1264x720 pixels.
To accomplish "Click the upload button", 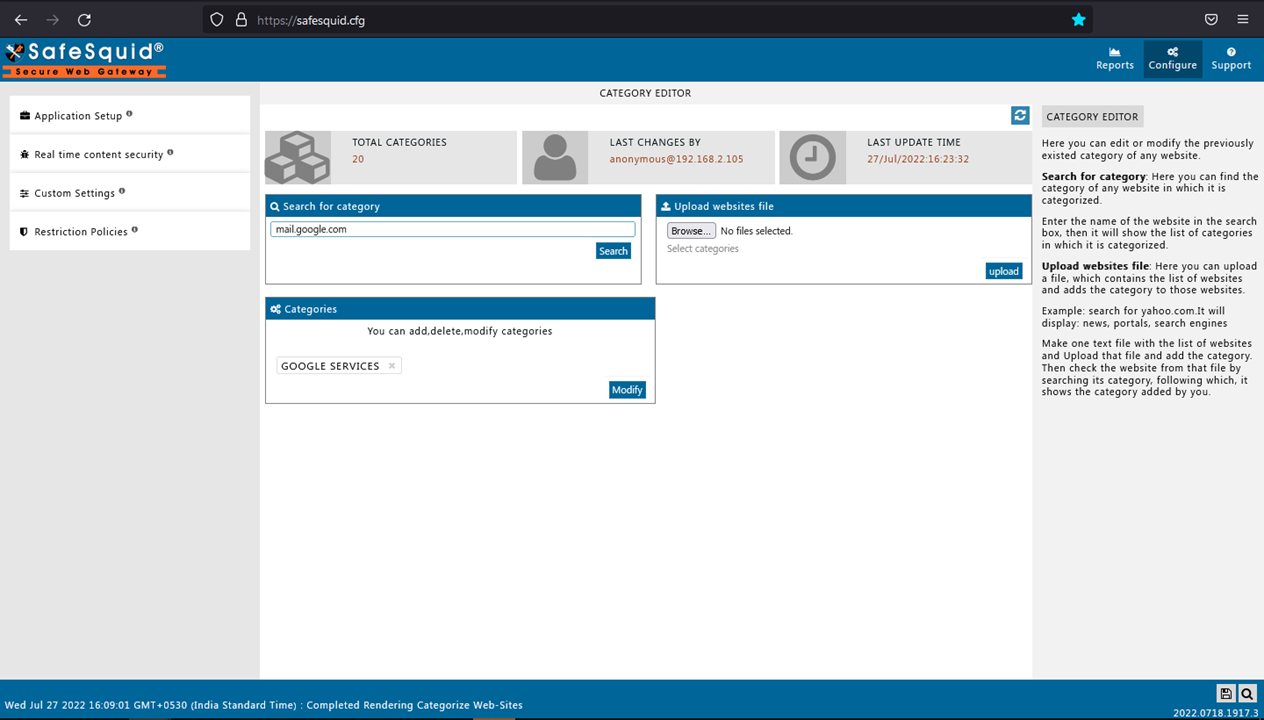I will tap(1003, 271).
